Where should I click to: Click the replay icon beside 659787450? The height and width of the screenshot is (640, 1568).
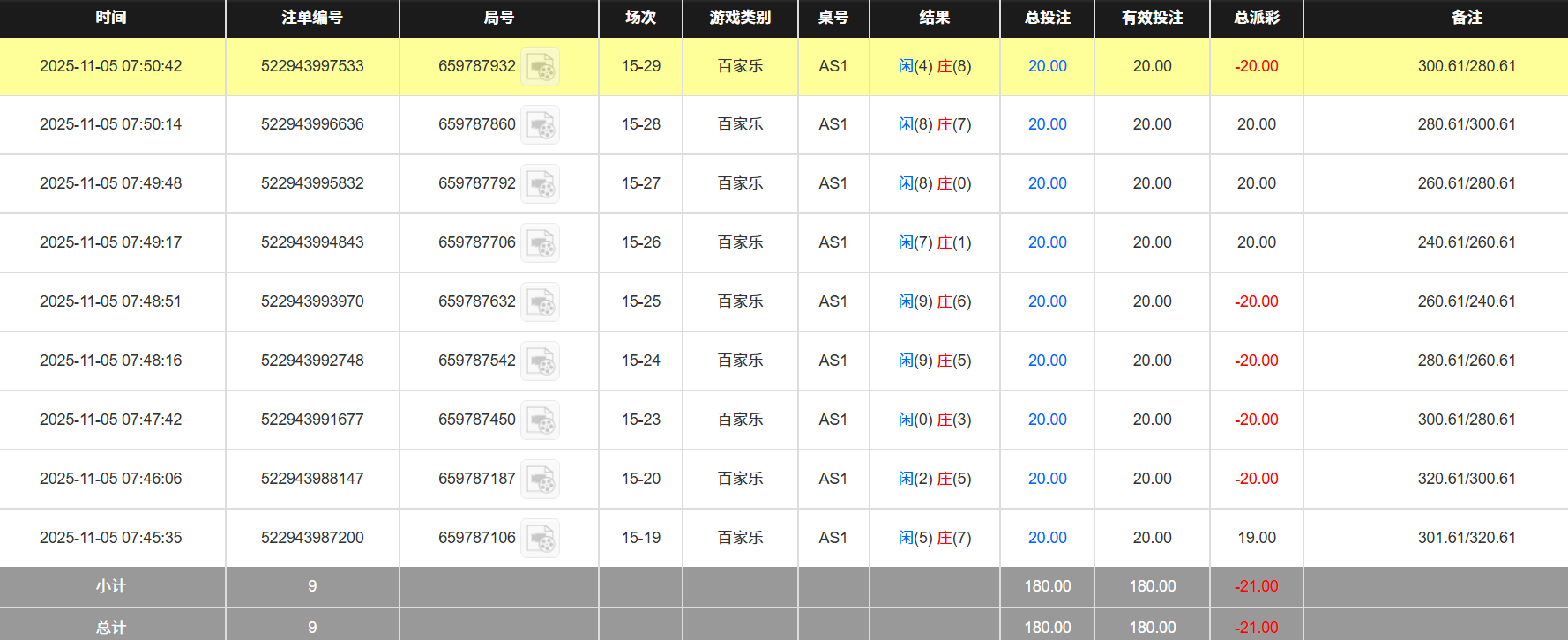540,420
